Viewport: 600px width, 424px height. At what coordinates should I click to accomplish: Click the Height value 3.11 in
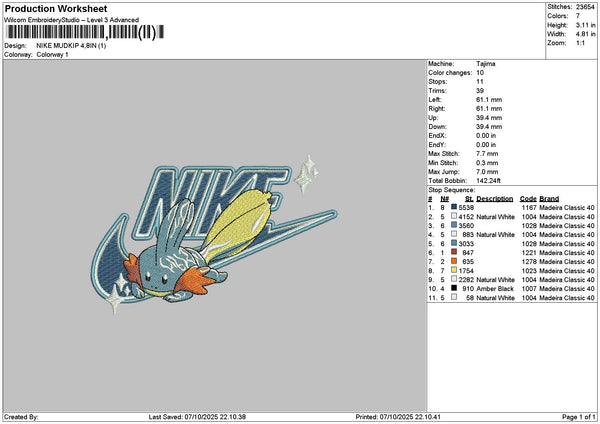click(585, 25)
